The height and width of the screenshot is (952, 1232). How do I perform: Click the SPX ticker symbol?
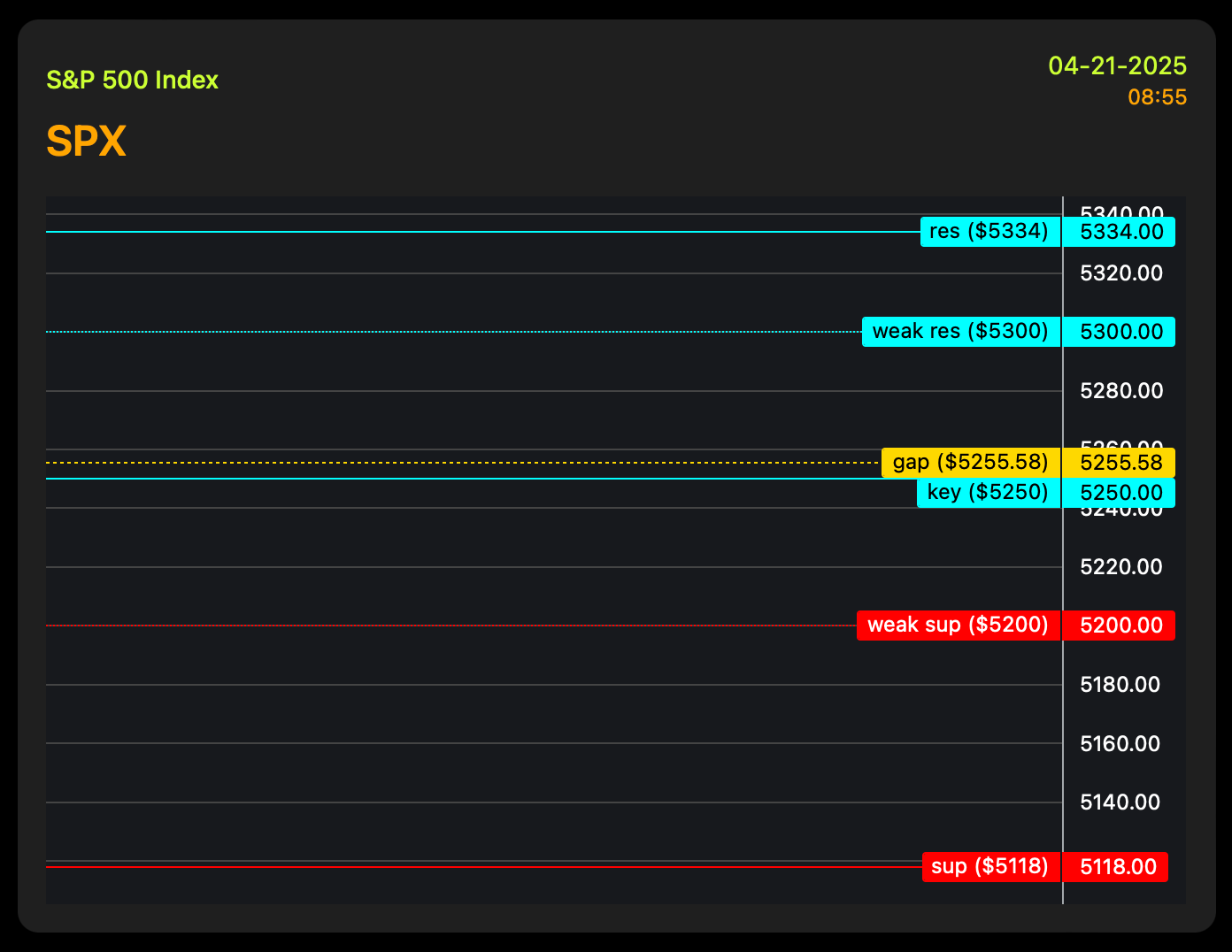coord(86,142)
